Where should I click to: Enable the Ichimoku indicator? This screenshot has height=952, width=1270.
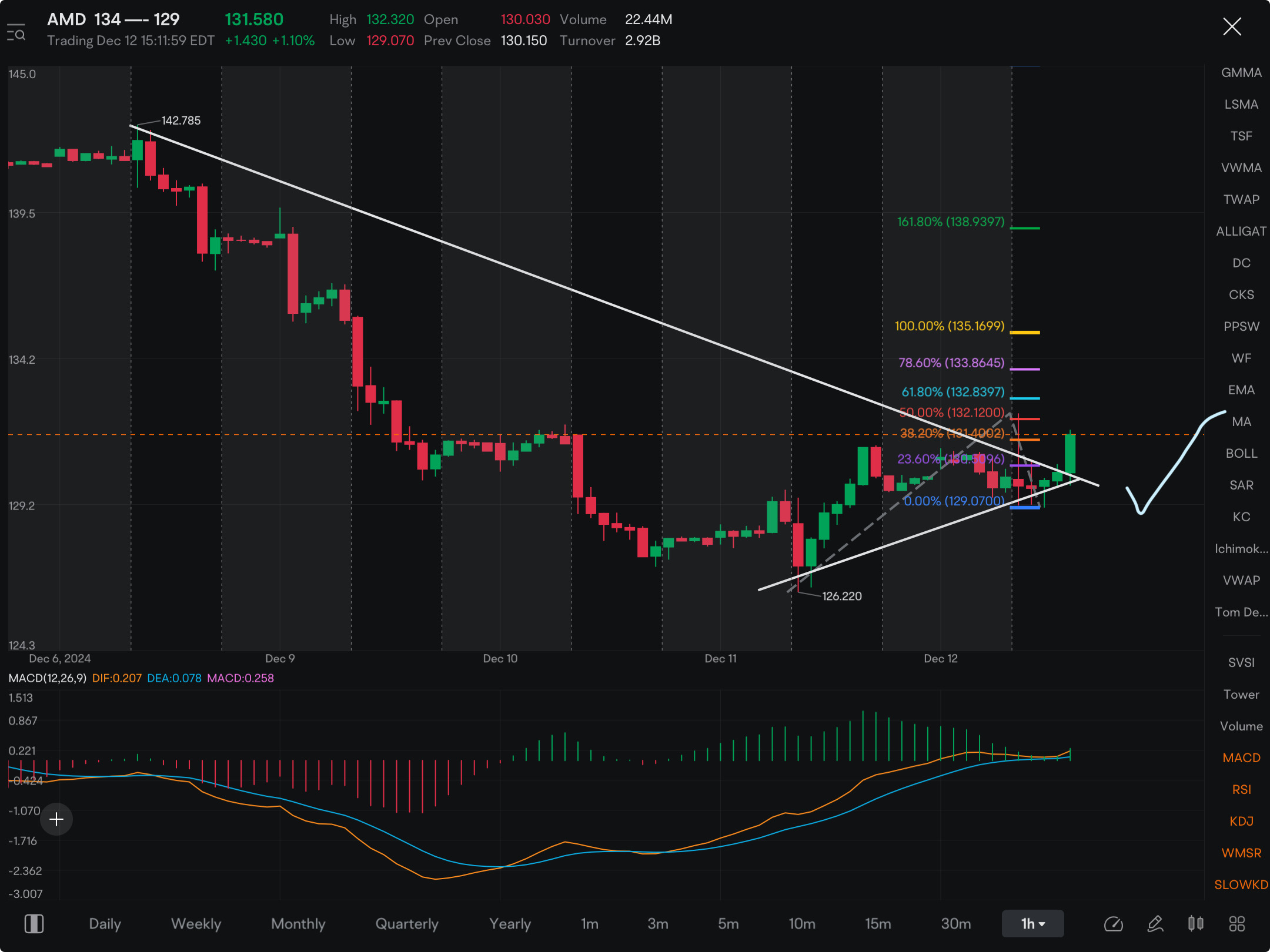[1241, 549]
